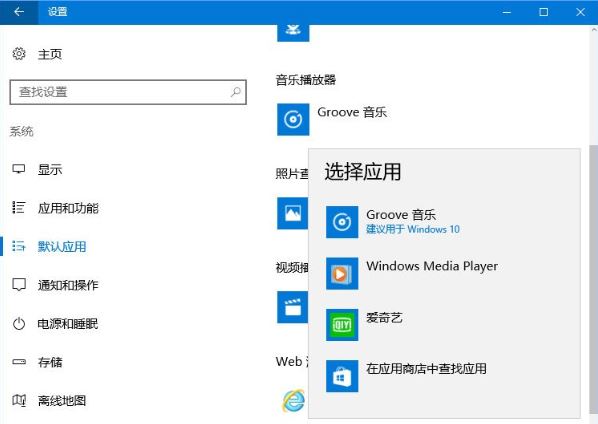Click Groove 音乐 label under 音乐播放器
Image resolution: width=598 pixels, height=424 pixels.
pyautogui.click(x=352, y=112)
